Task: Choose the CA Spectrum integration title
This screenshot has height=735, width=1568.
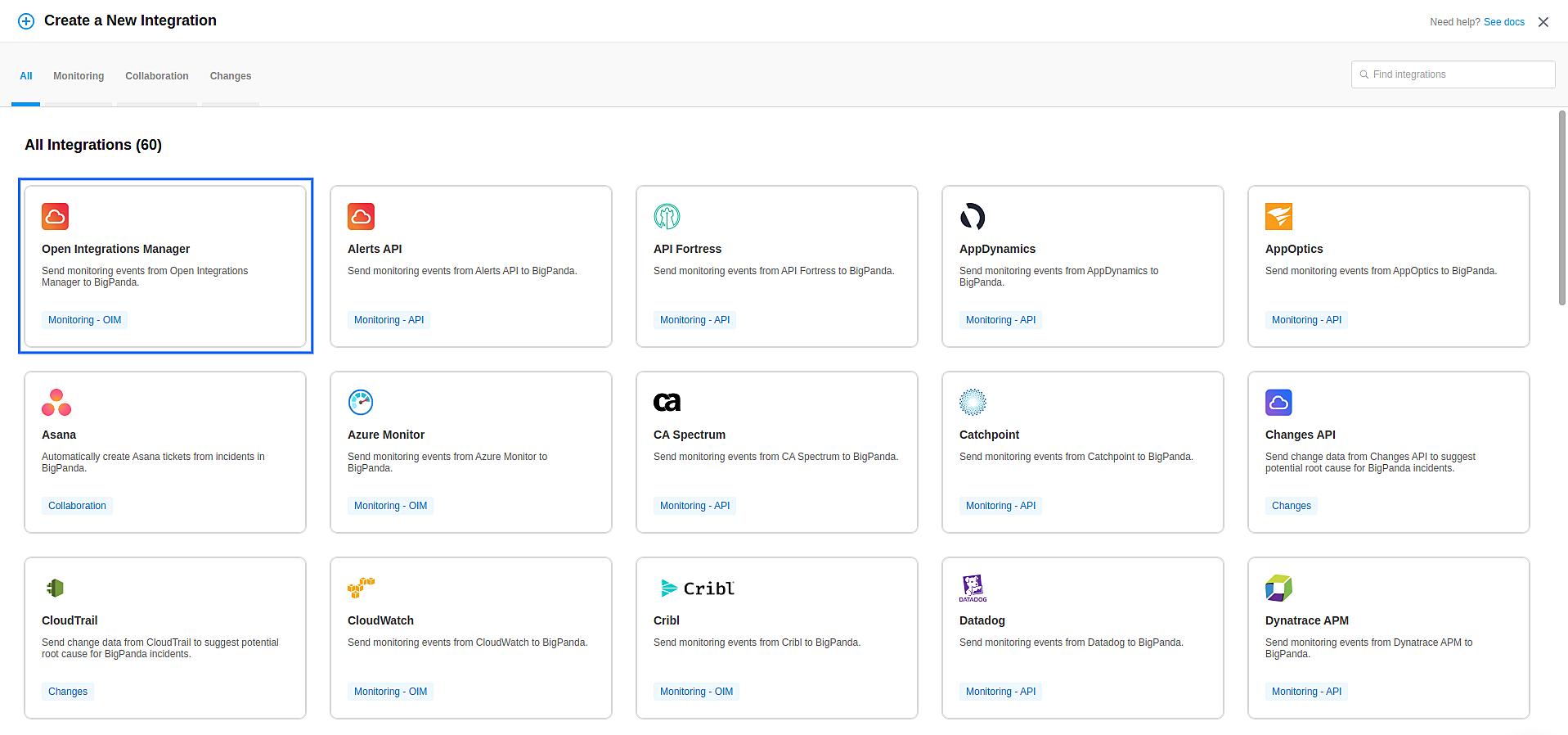Action: pyautogui.click(x=690, y=435)
